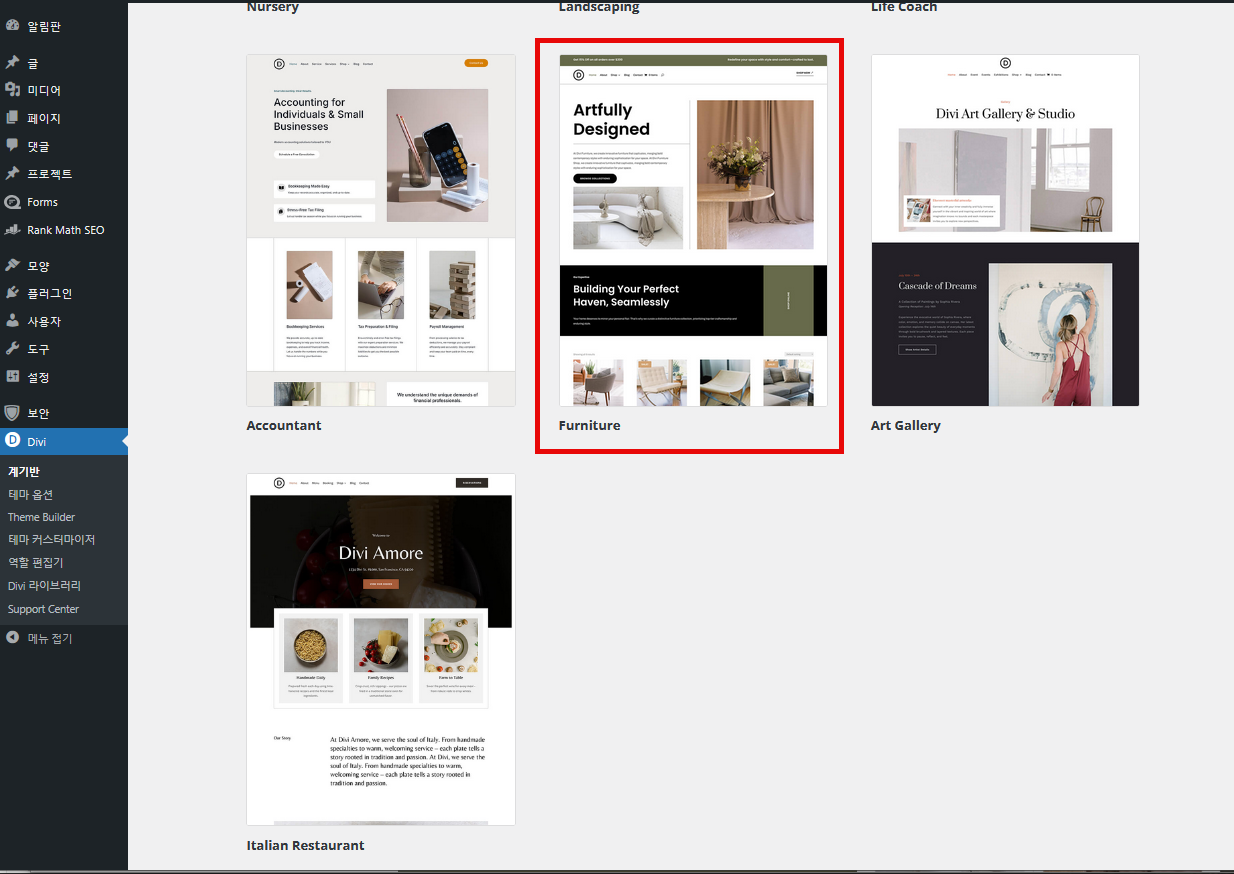Open 테마 옵션 theme options
Viewport: 1234px width, 874px height.
(x=31, y=495)
